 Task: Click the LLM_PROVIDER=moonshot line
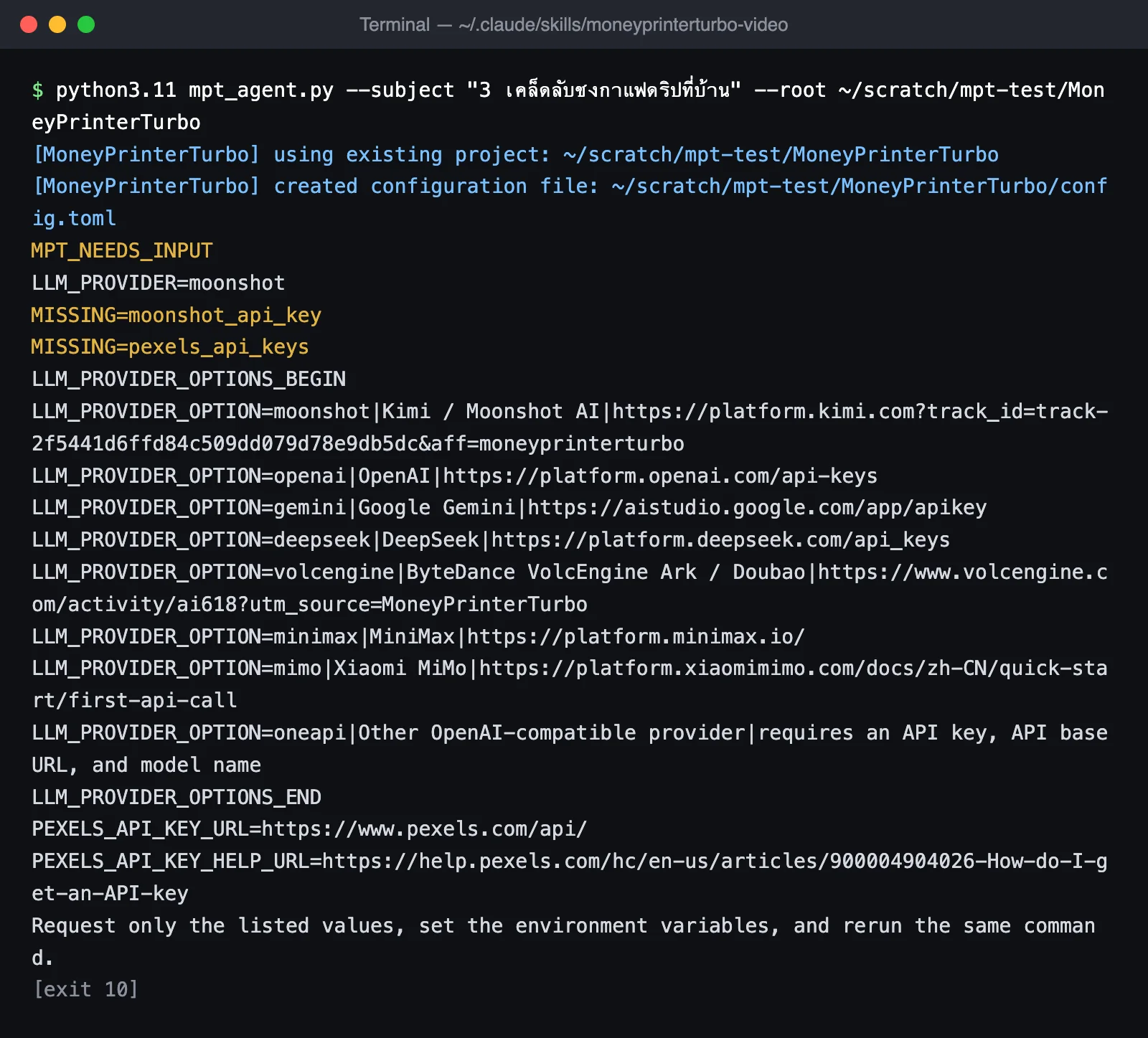[159, 283]
